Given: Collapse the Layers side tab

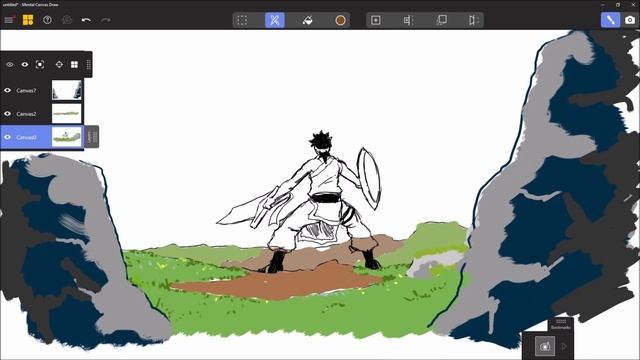Looking at the screenshot, I should (x=92, y=137).
